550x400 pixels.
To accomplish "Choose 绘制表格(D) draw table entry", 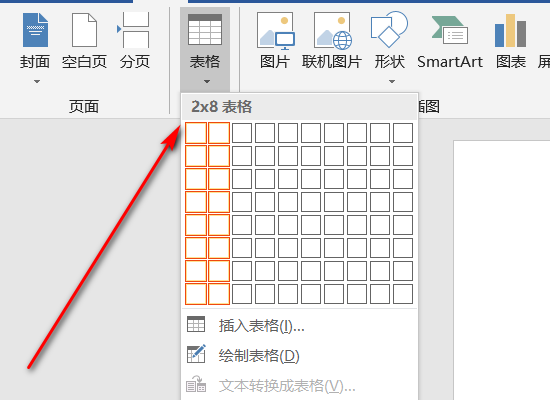I will pyautogui.click(x=300, y=356).
